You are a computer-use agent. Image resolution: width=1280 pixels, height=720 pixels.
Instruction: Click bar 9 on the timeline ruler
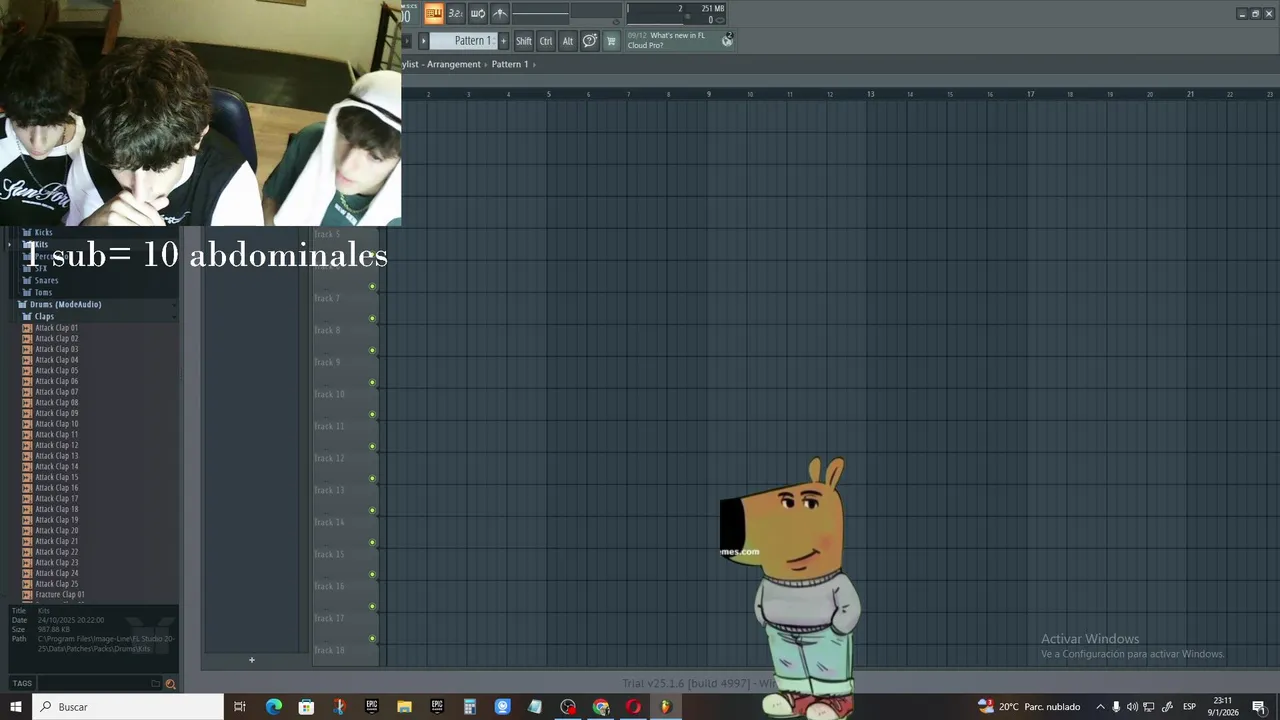[709, 94]
